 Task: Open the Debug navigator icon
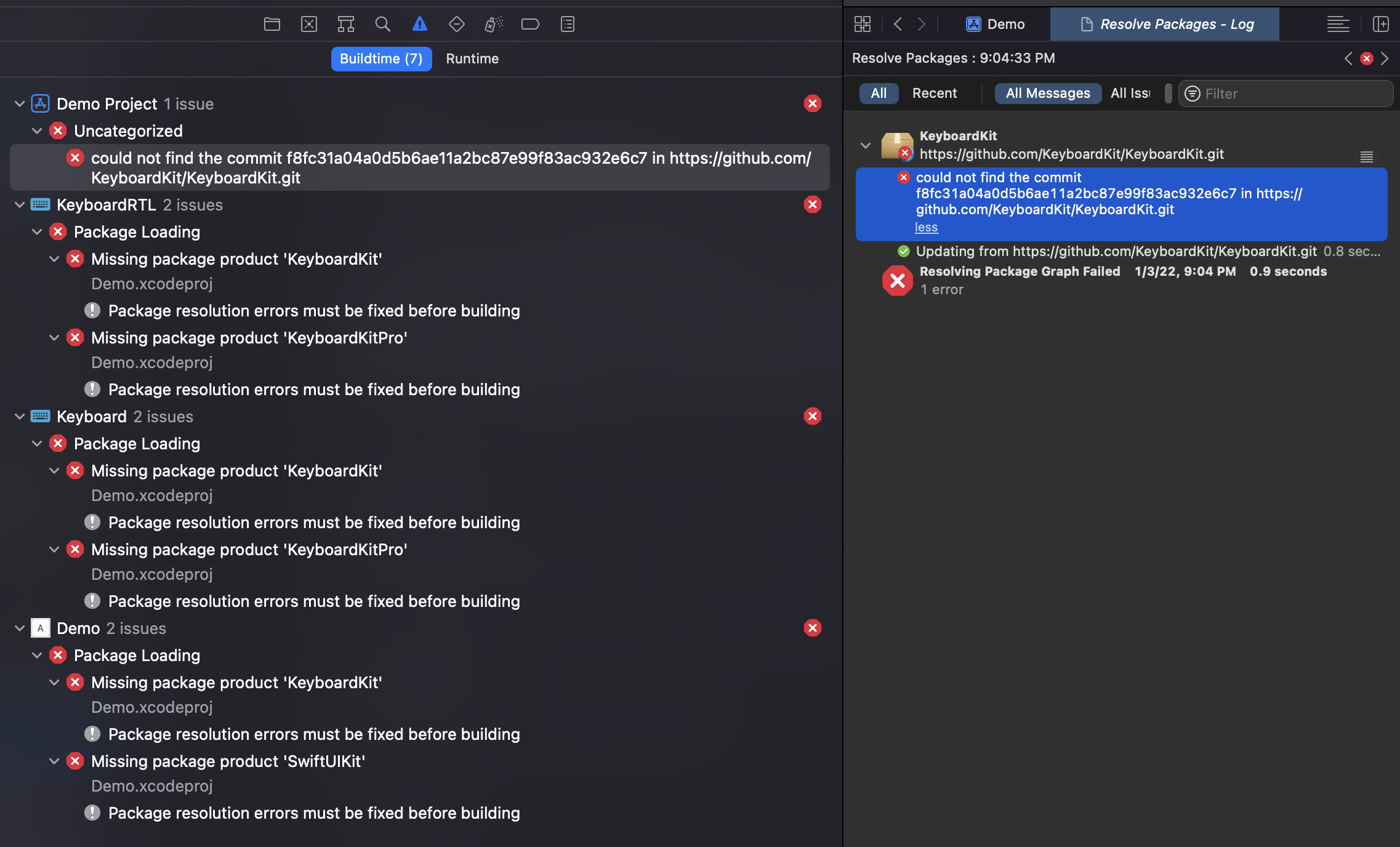(493, 23)
